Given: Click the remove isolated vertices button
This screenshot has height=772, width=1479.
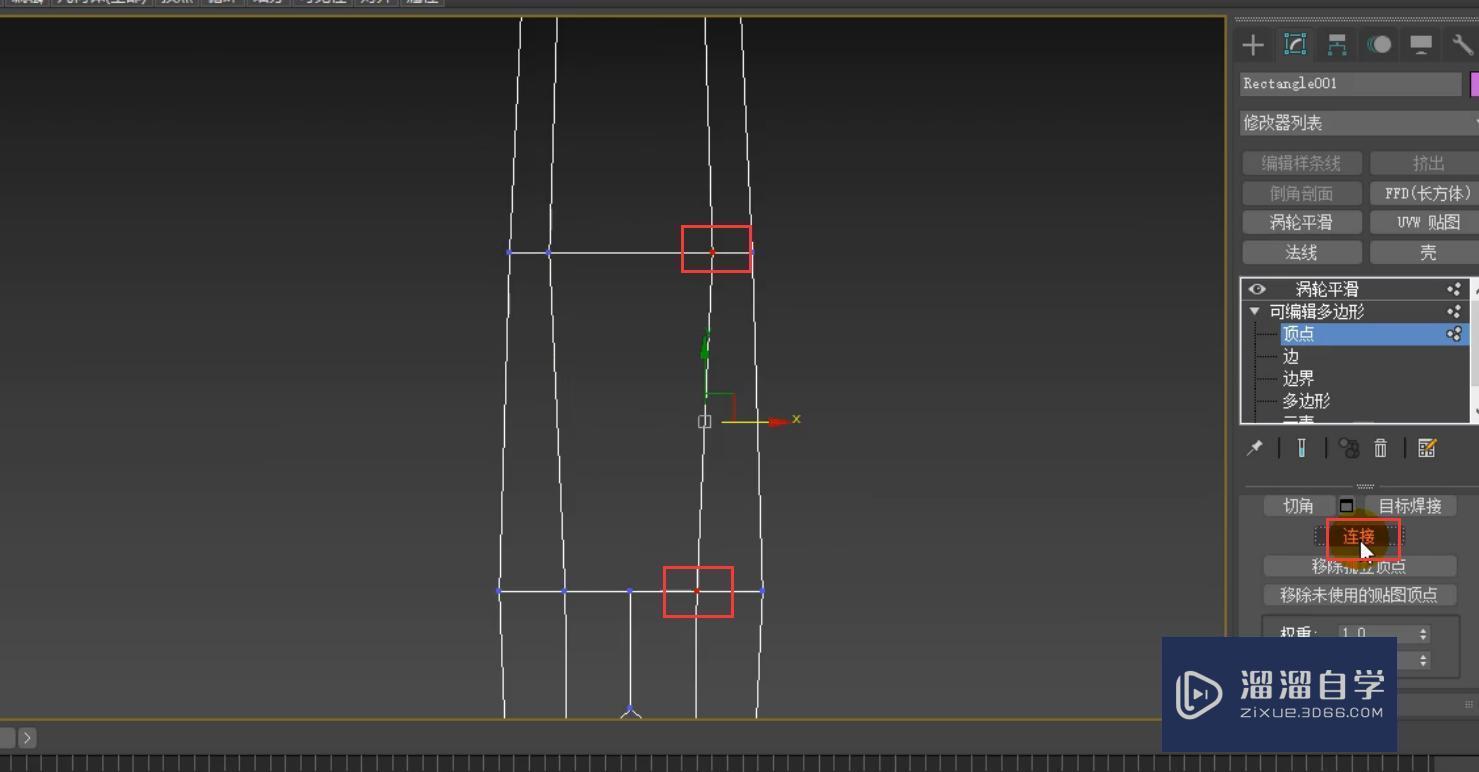Looking at the screenshot, I should (x=1359, y=566).
